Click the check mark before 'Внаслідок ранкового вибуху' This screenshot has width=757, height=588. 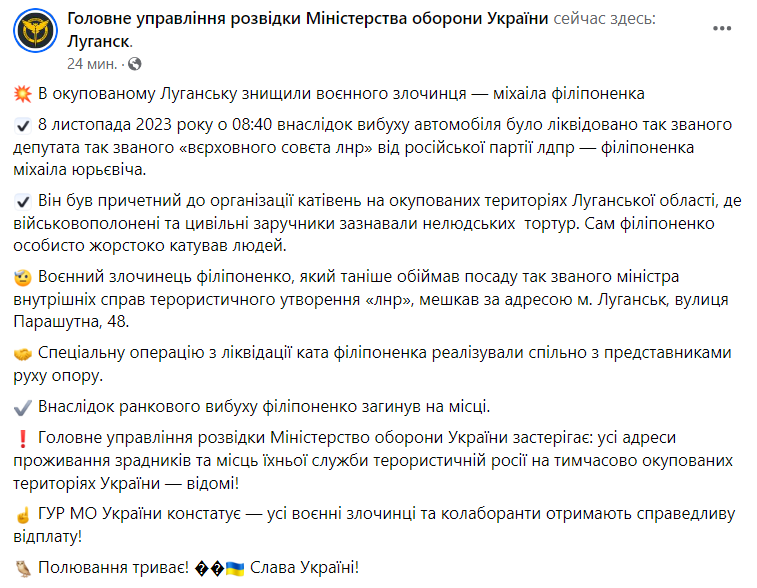[x=23, y=406]
